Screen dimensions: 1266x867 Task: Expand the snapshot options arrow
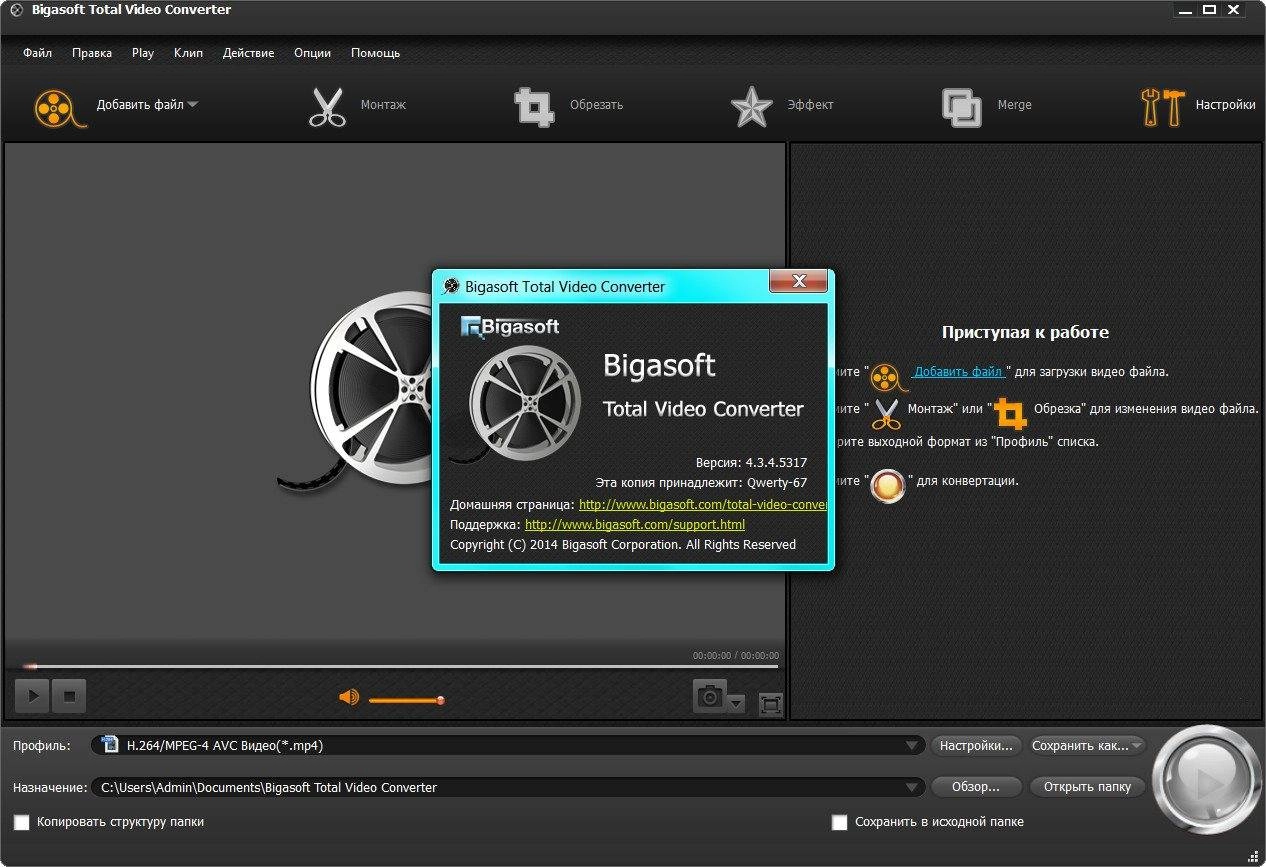737,704
